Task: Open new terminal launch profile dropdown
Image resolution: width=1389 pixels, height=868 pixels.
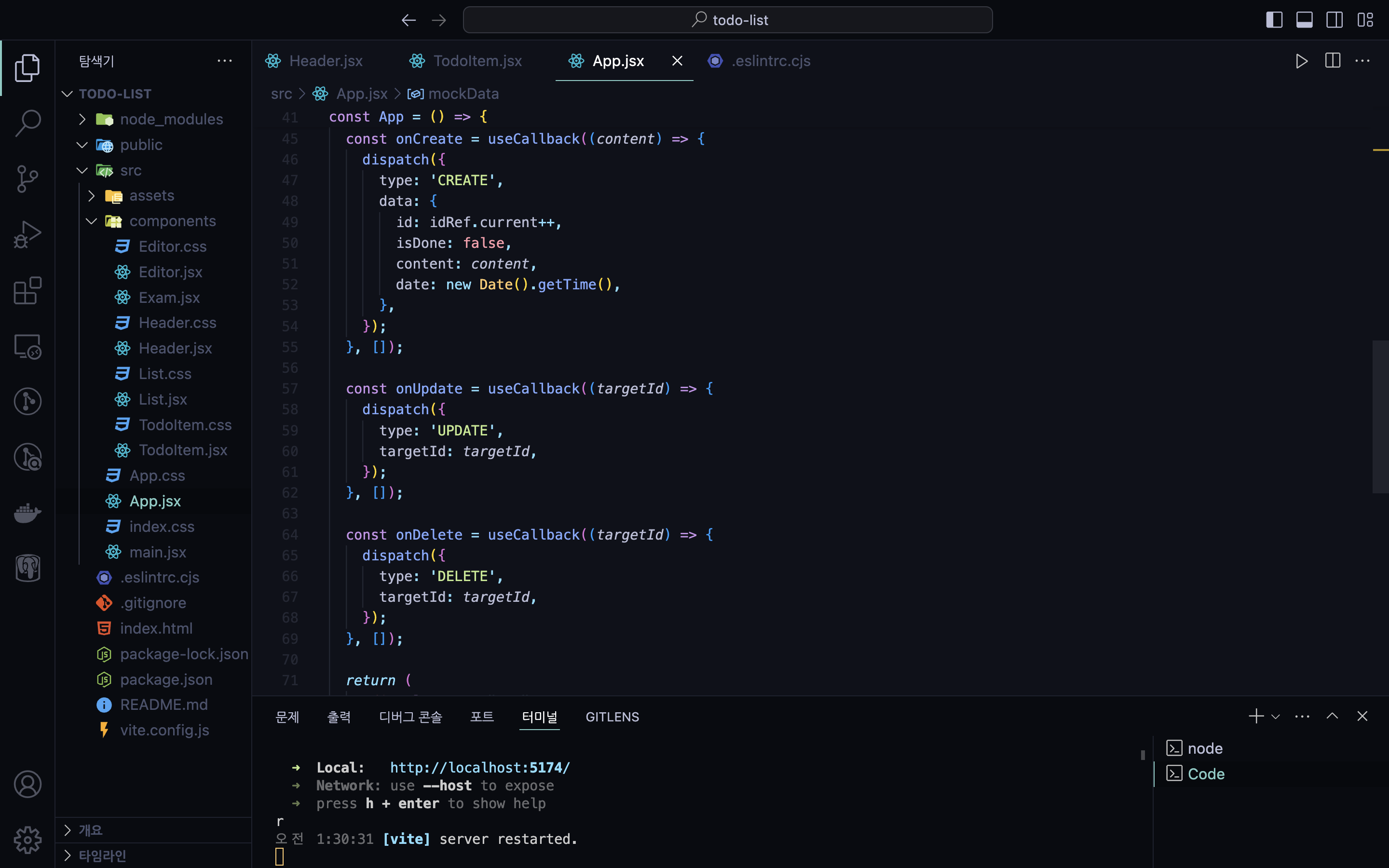Action: click(1275, 717)
